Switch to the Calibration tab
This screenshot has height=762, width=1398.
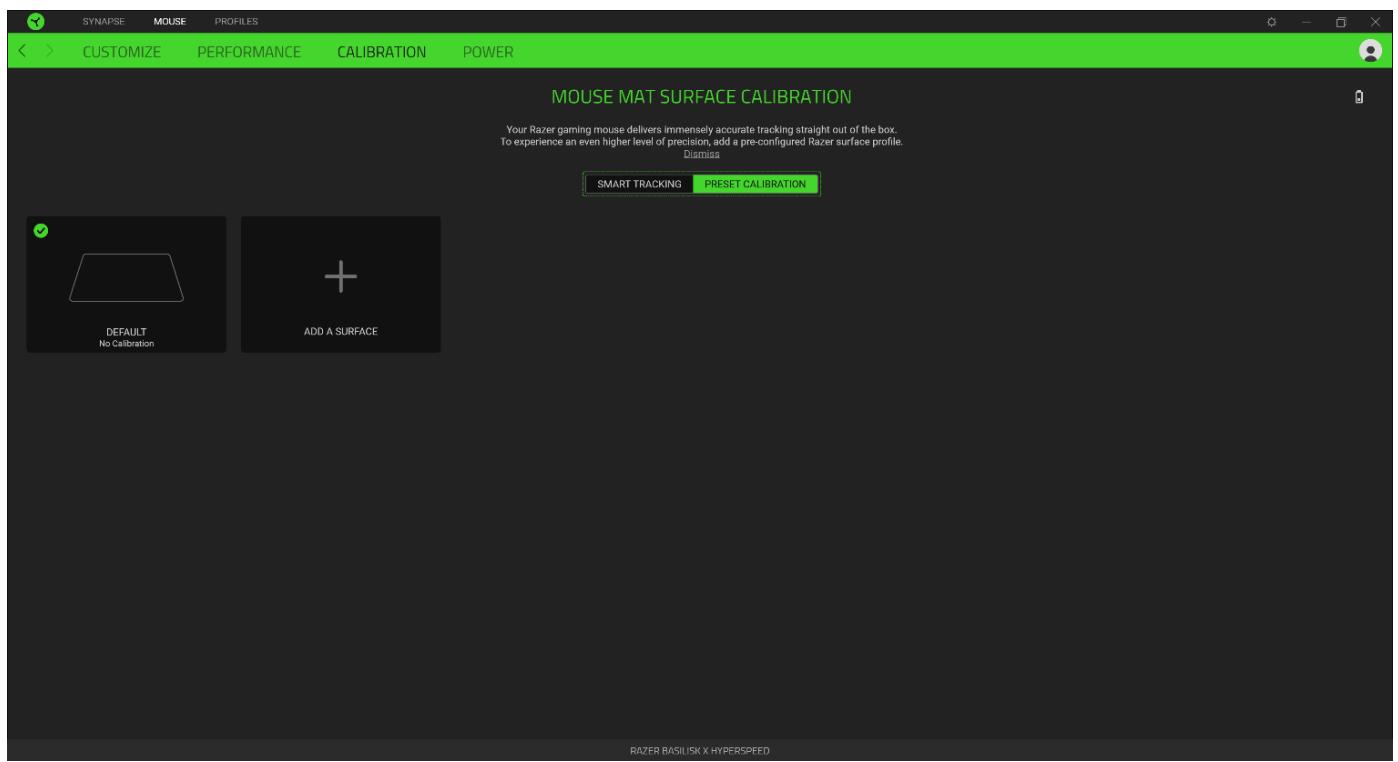382,51
